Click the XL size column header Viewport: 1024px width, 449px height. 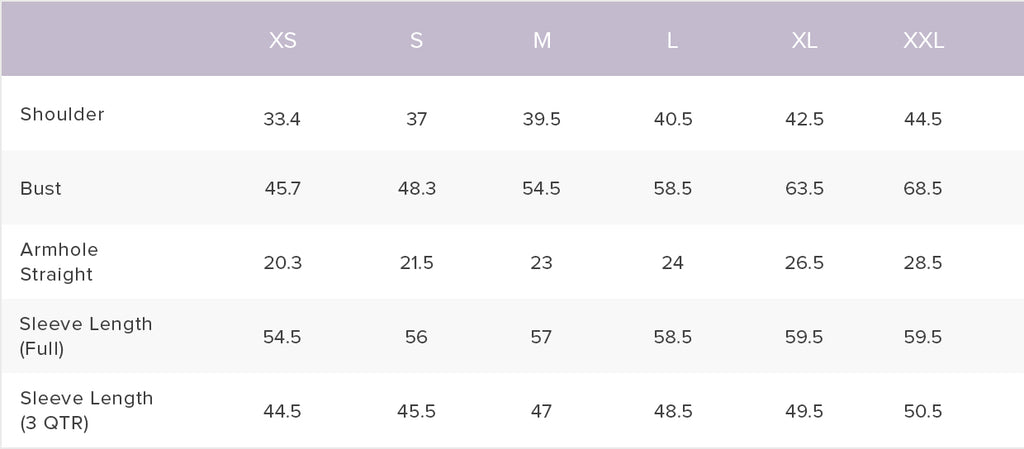click(x=804, y=41)
